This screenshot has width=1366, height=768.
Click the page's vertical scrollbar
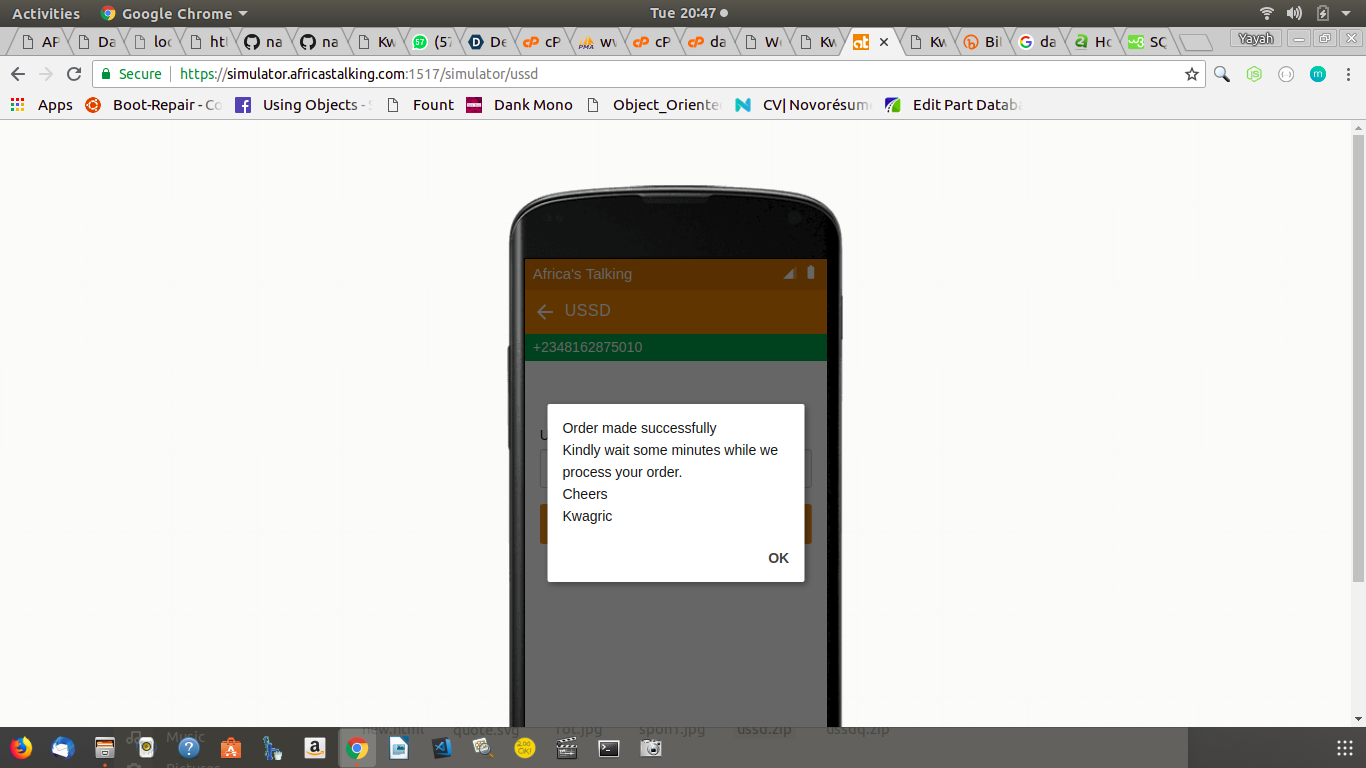click(1358, 357)
